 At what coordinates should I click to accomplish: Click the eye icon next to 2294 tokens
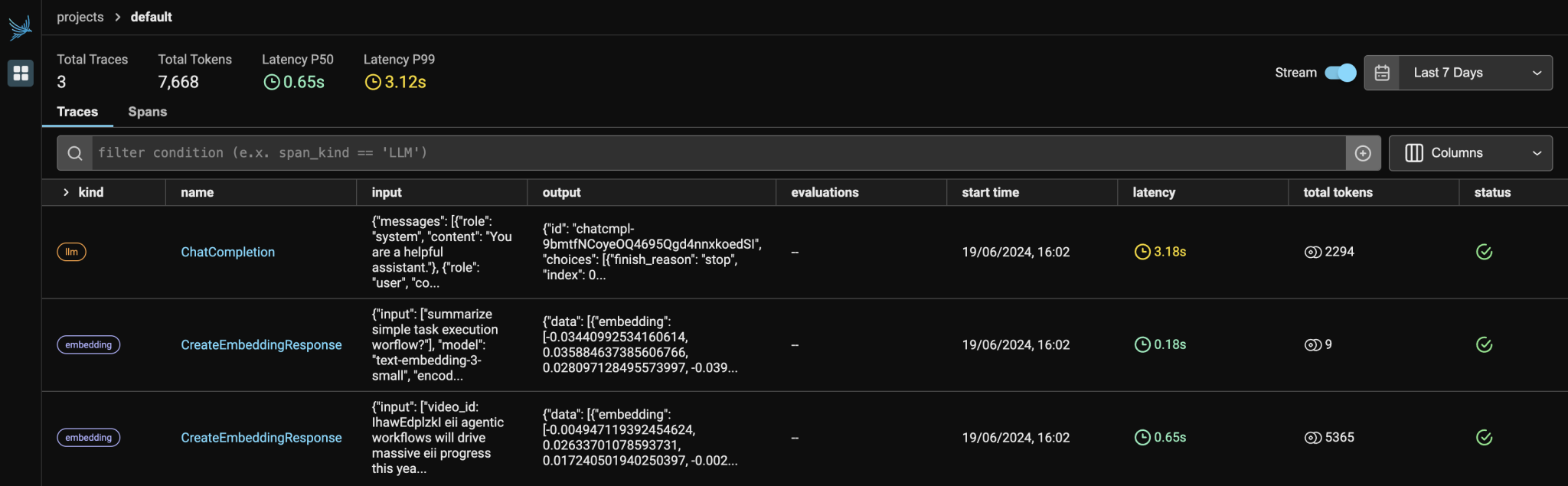[1309, 251]
